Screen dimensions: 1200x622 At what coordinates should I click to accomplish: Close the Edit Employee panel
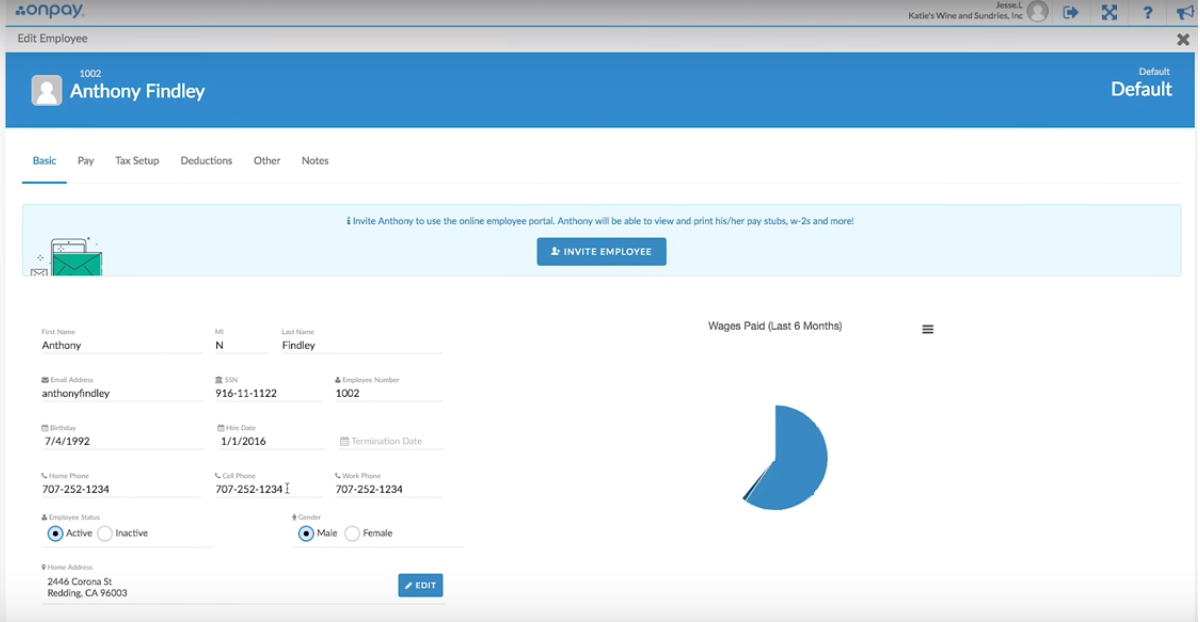pos(1183,39)
